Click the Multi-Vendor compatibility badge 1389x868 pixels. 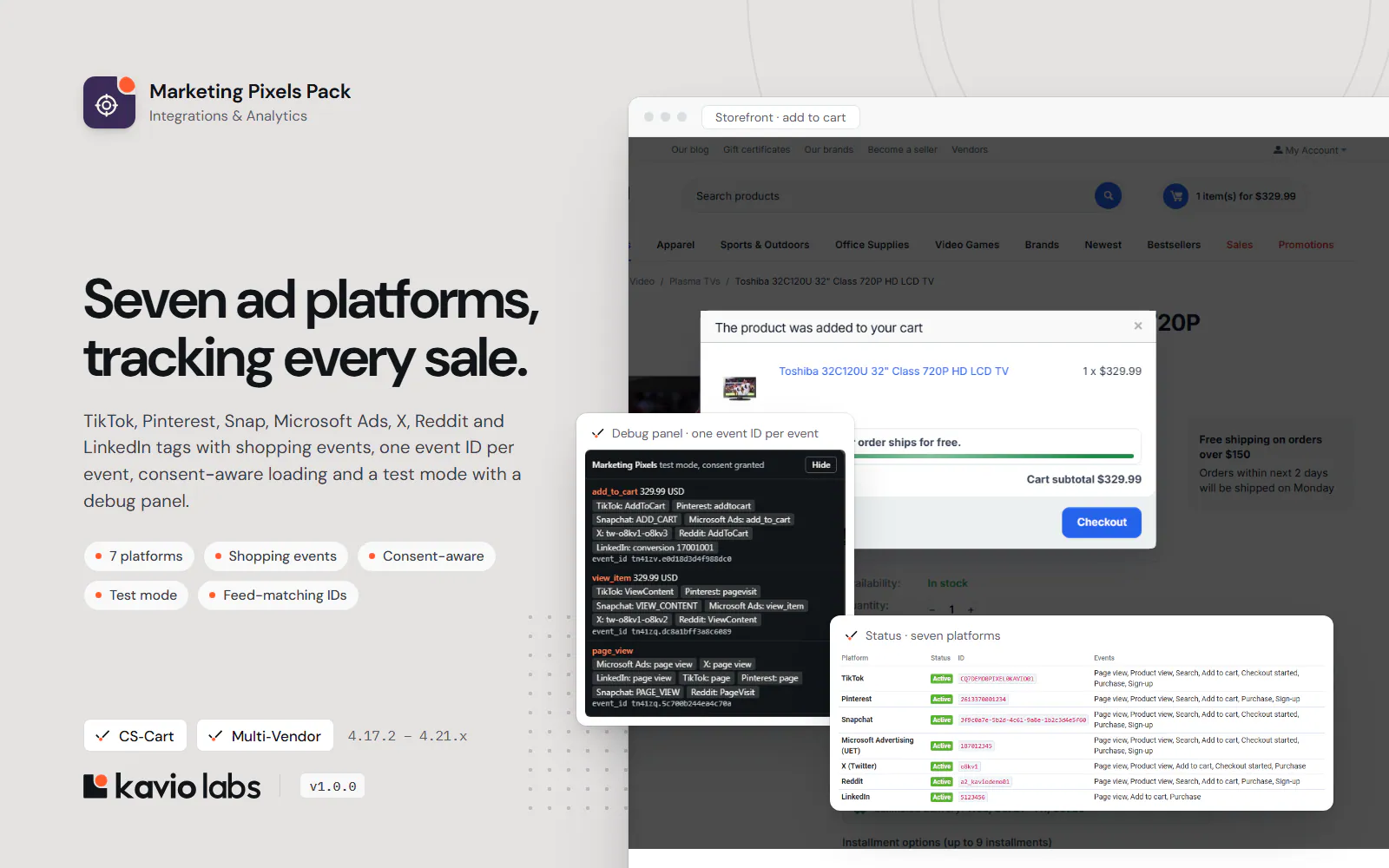coord(265,736)
